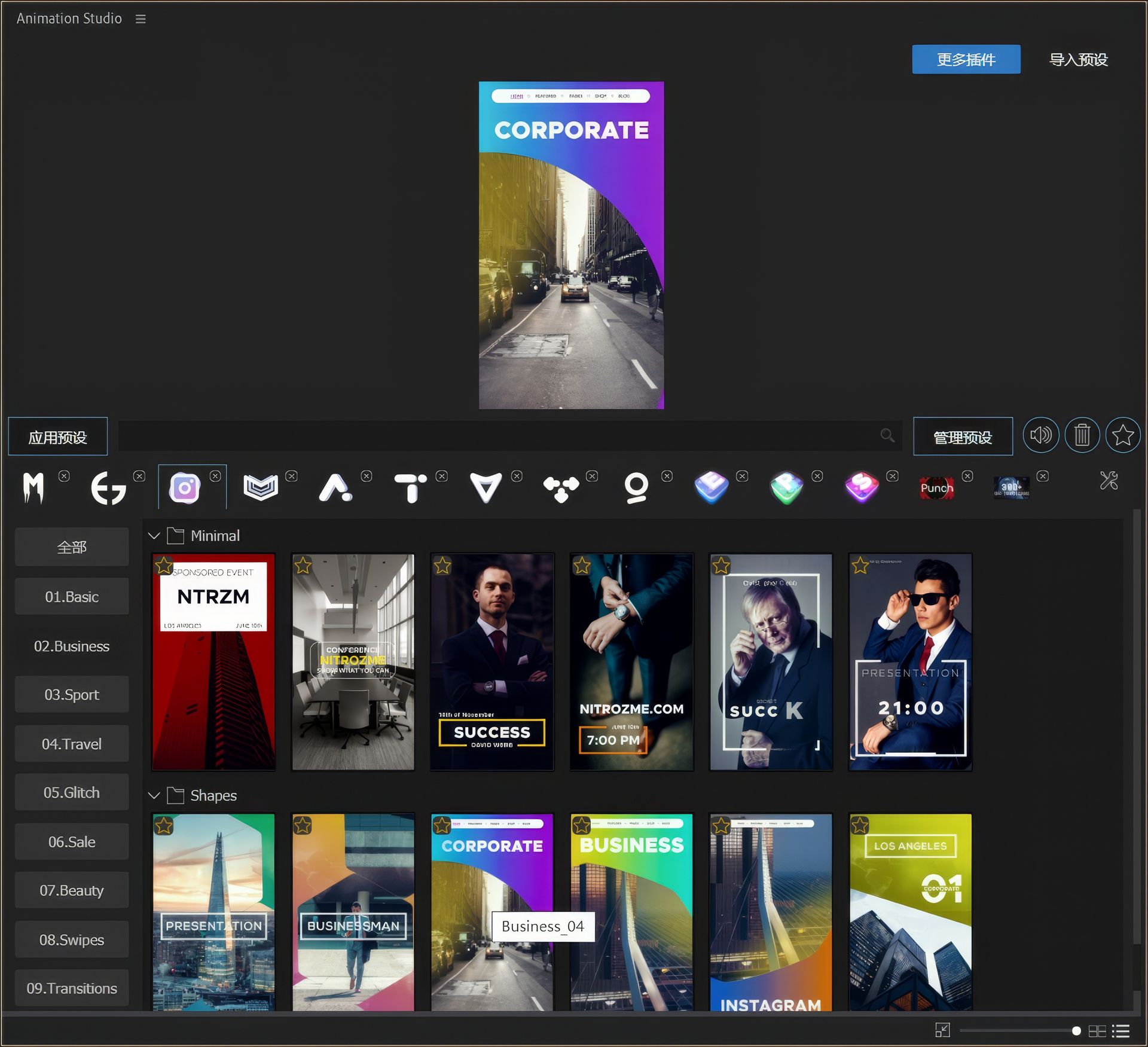Select the 300+ pack icon

coord(1012,488)
